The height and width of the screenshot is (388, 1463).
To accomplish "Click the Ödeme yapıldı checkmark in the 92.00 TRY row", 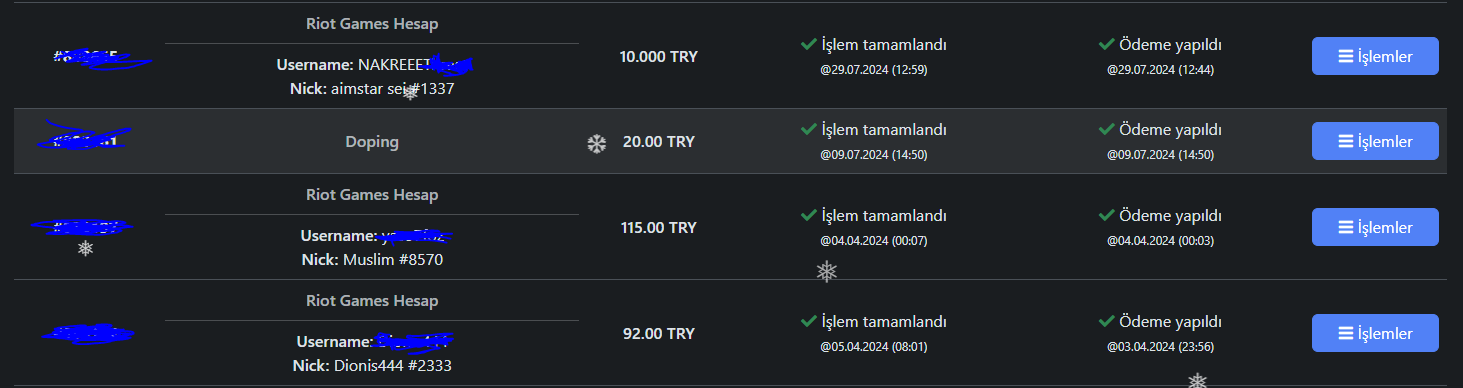I will [1106, 322].
